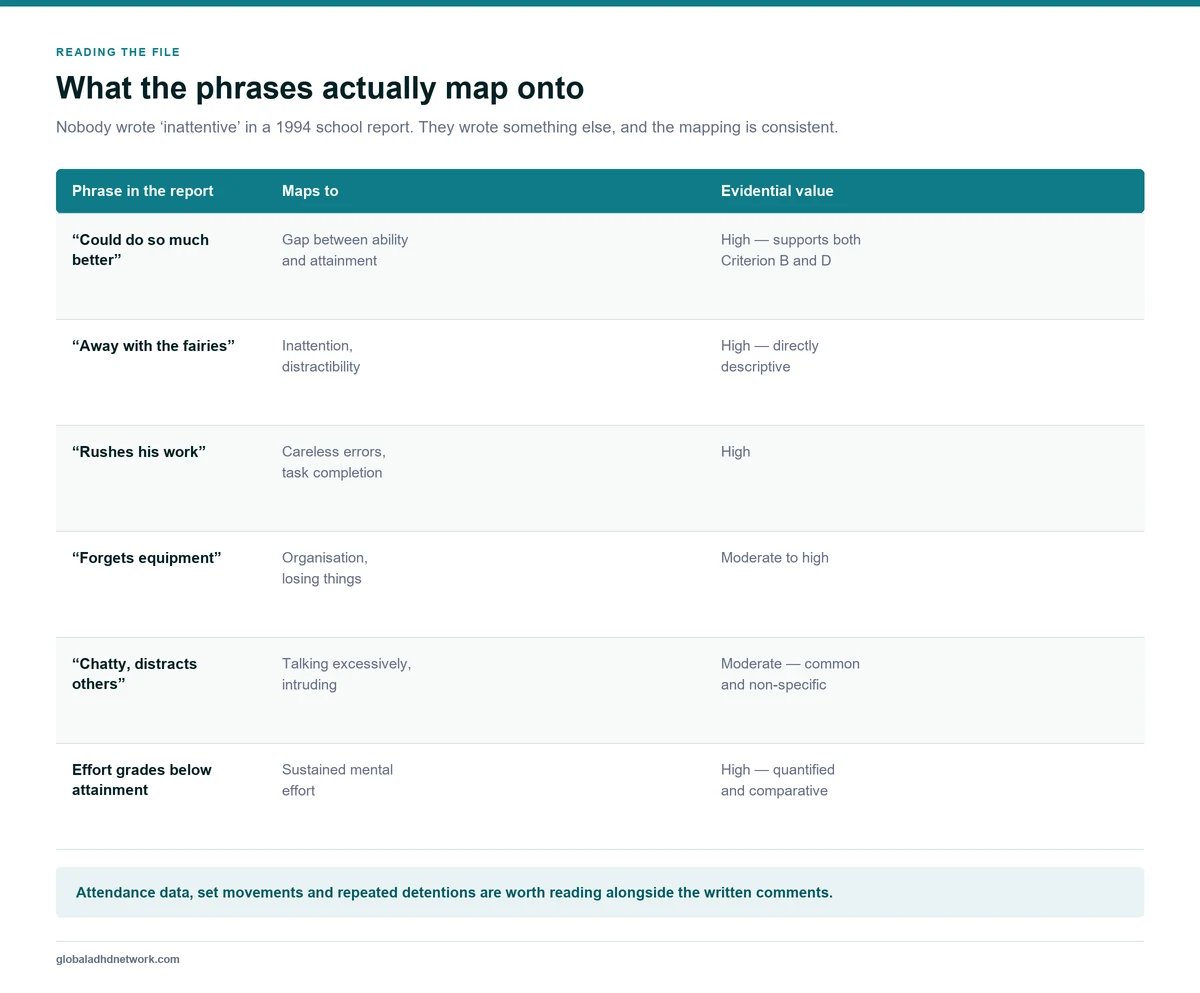Click the 'Maps to' column header
Image resolution: width=1200 pixels, height=993 pixels.
(x=310, y=191)
